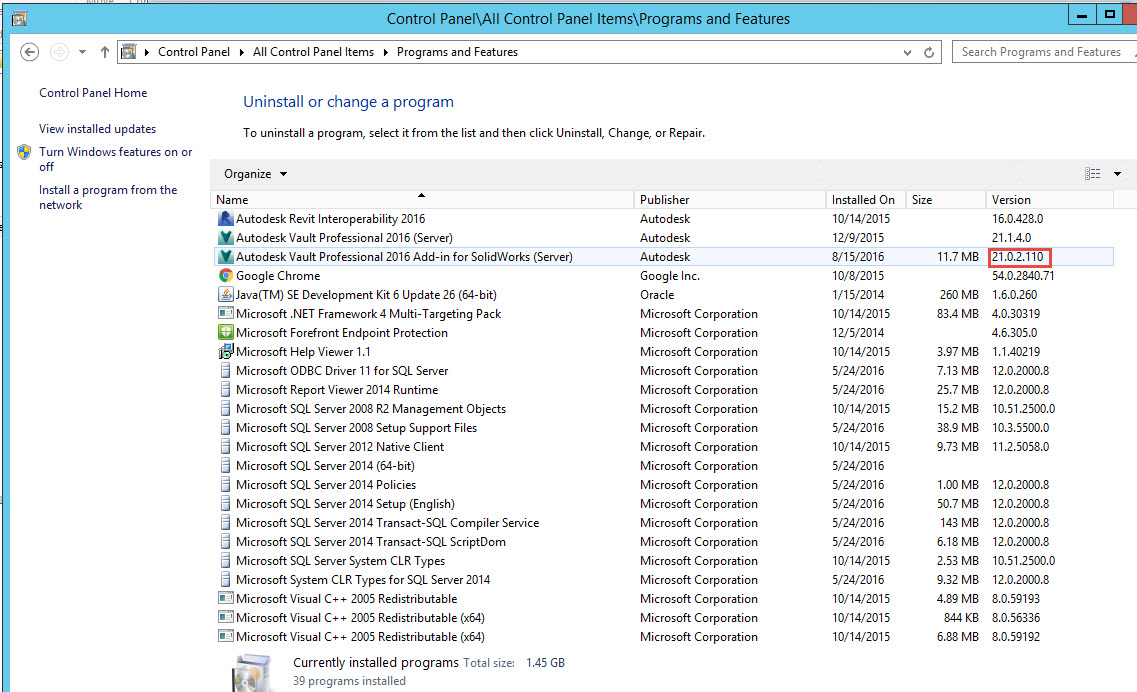Image resolution: width=1137 pixels, height=692 pixels.
Task: Select Visual C++ 2005 Redistributable (x64) 6.88 MB
Action: [x=663, y=636]
